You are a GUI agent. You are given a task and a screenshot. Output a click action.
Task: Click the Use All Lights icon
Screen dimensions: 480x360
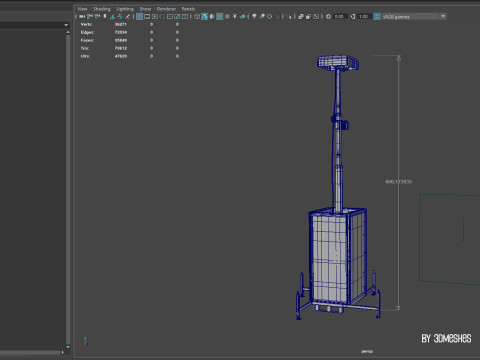tap(235, 16)
